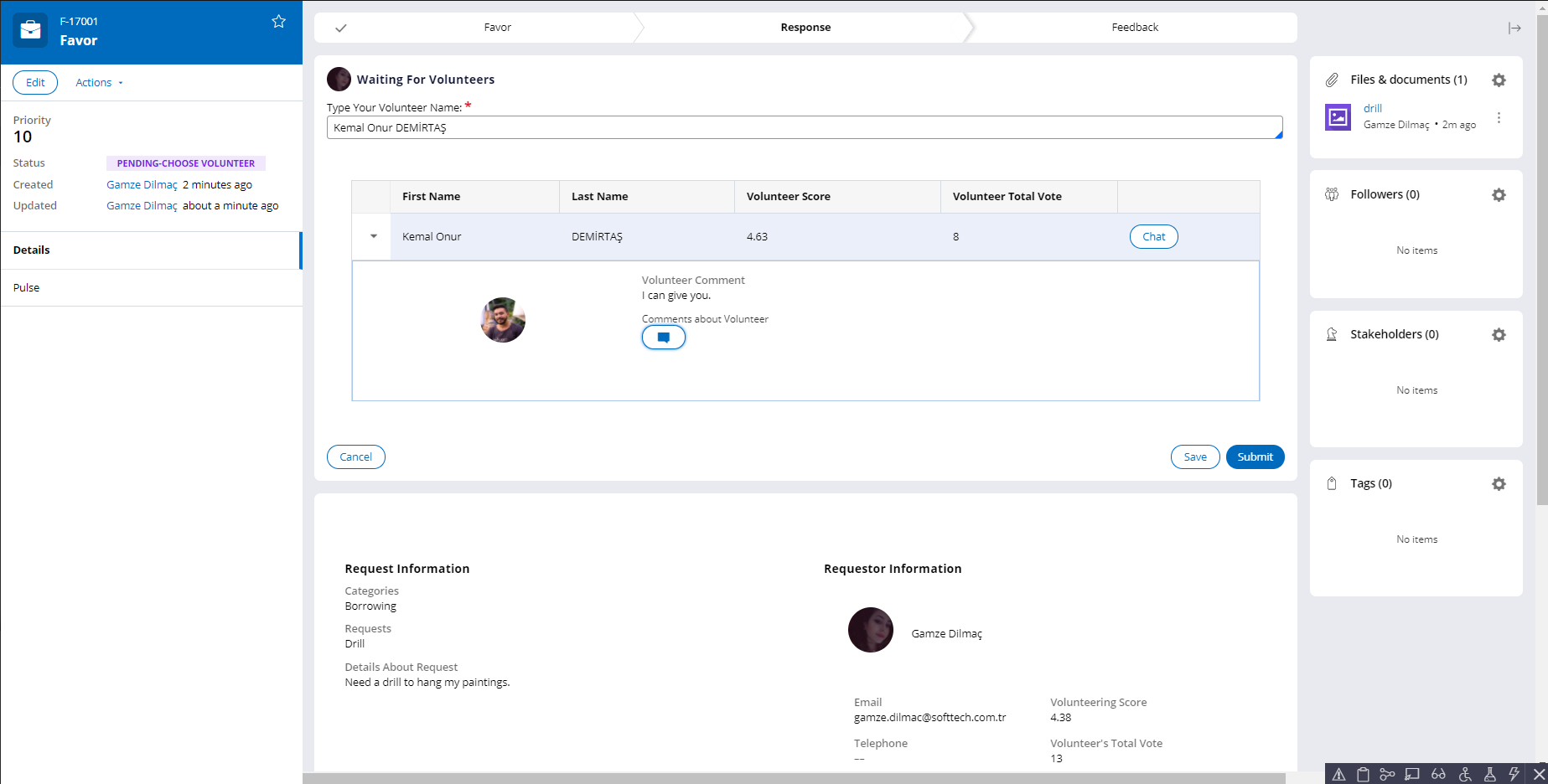Open the lightning performance tool in developer toolbar
This screenshot has width=1548, height=784.
pyautogui.click(x=1514, y=774)
